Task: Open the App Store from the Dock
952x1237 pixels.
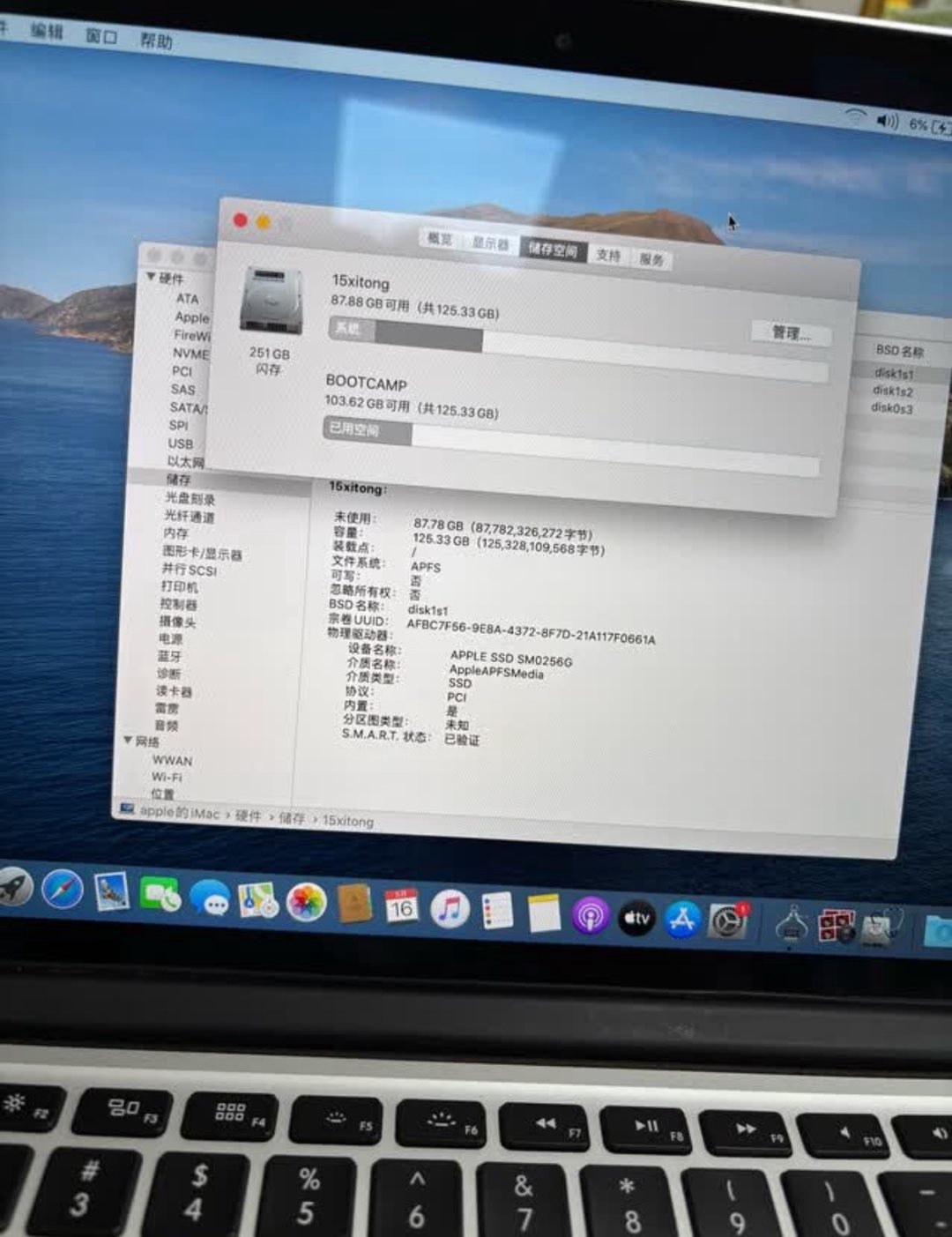Action: coord(682,920)
